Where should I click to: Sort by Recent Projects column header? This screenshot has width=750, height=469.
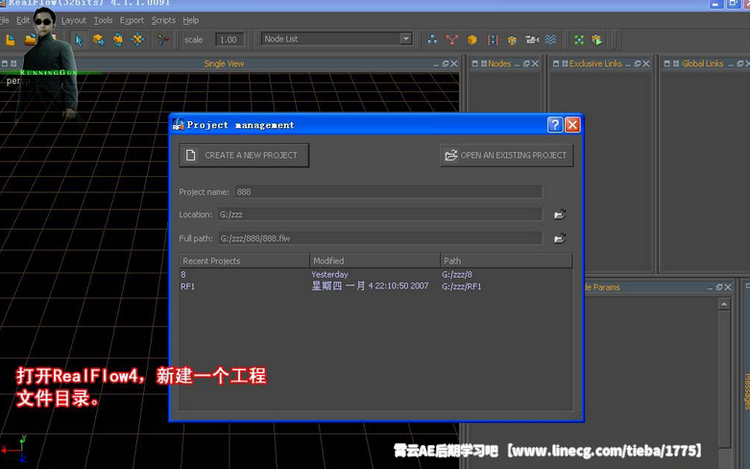pos(244,261)
